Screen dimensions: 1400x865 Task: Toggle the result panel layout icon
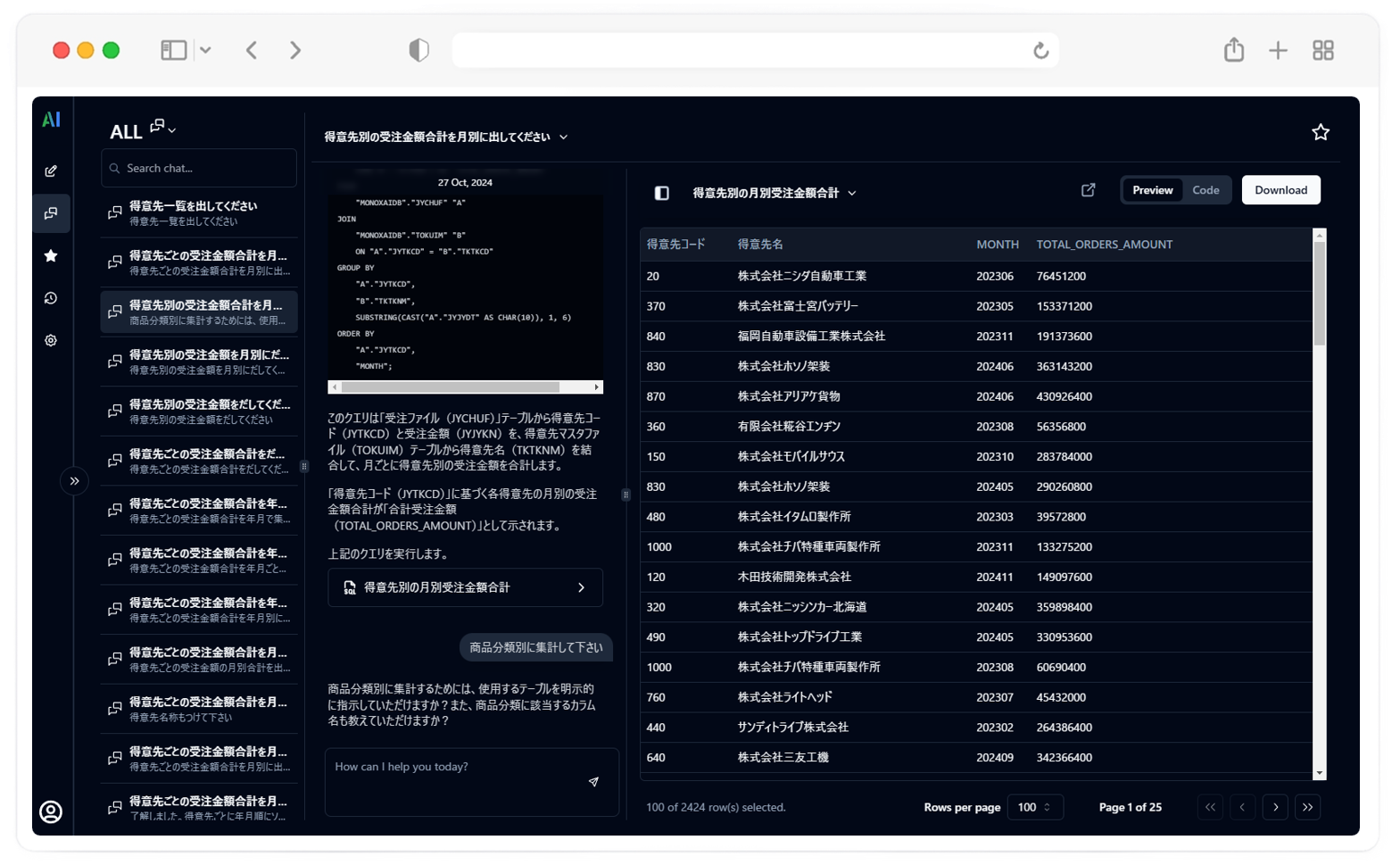tap(662, 193)
